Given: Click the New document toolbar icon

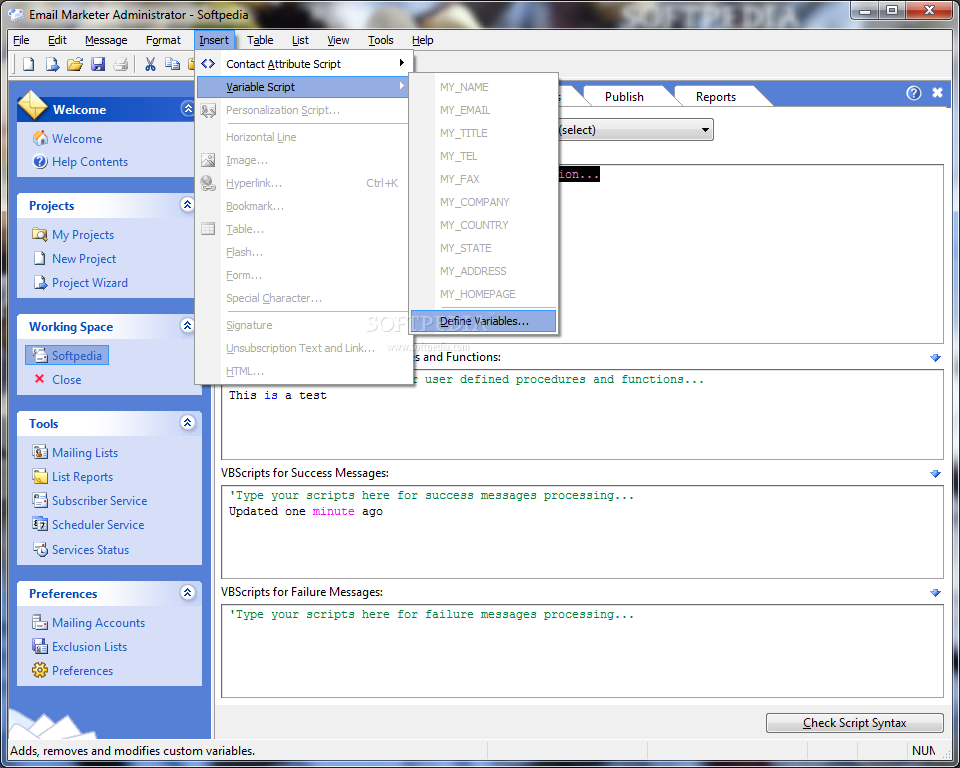Looking at the screenshot, I should coord(28,64).
